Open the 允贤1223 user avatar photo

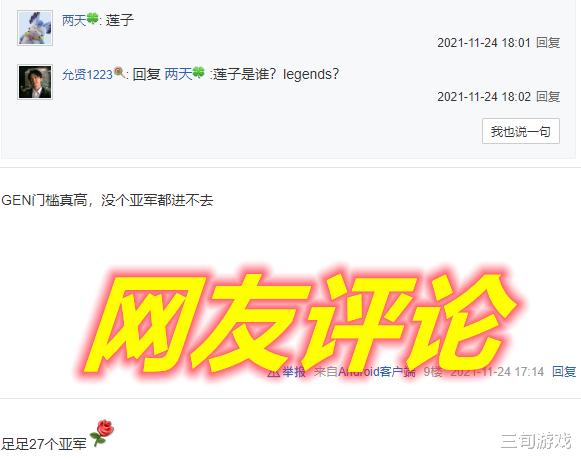click(x=35, y=82)
